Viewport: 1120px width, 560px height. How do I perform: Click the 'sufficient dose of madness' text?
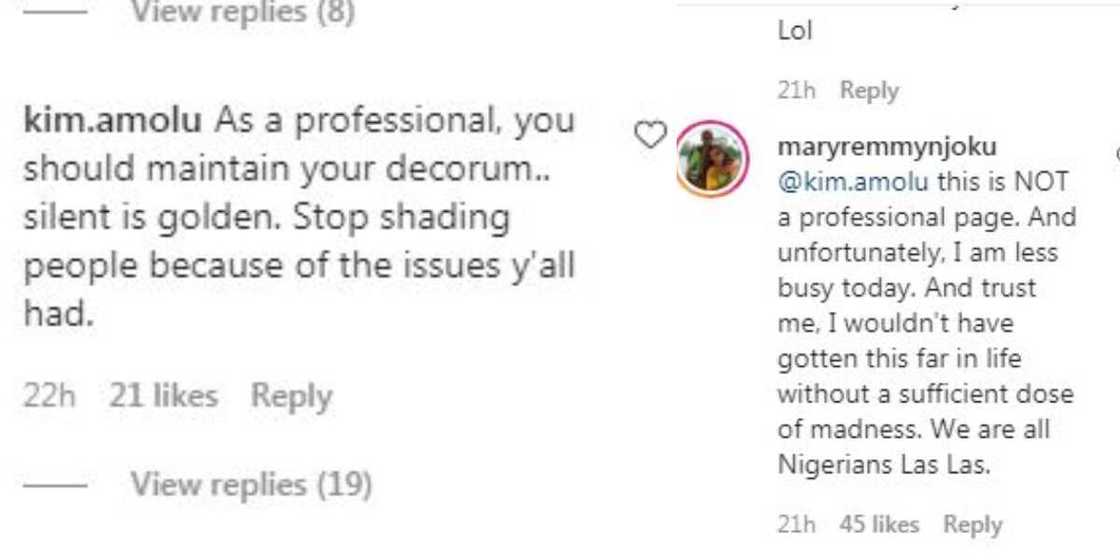coord(924,393)
